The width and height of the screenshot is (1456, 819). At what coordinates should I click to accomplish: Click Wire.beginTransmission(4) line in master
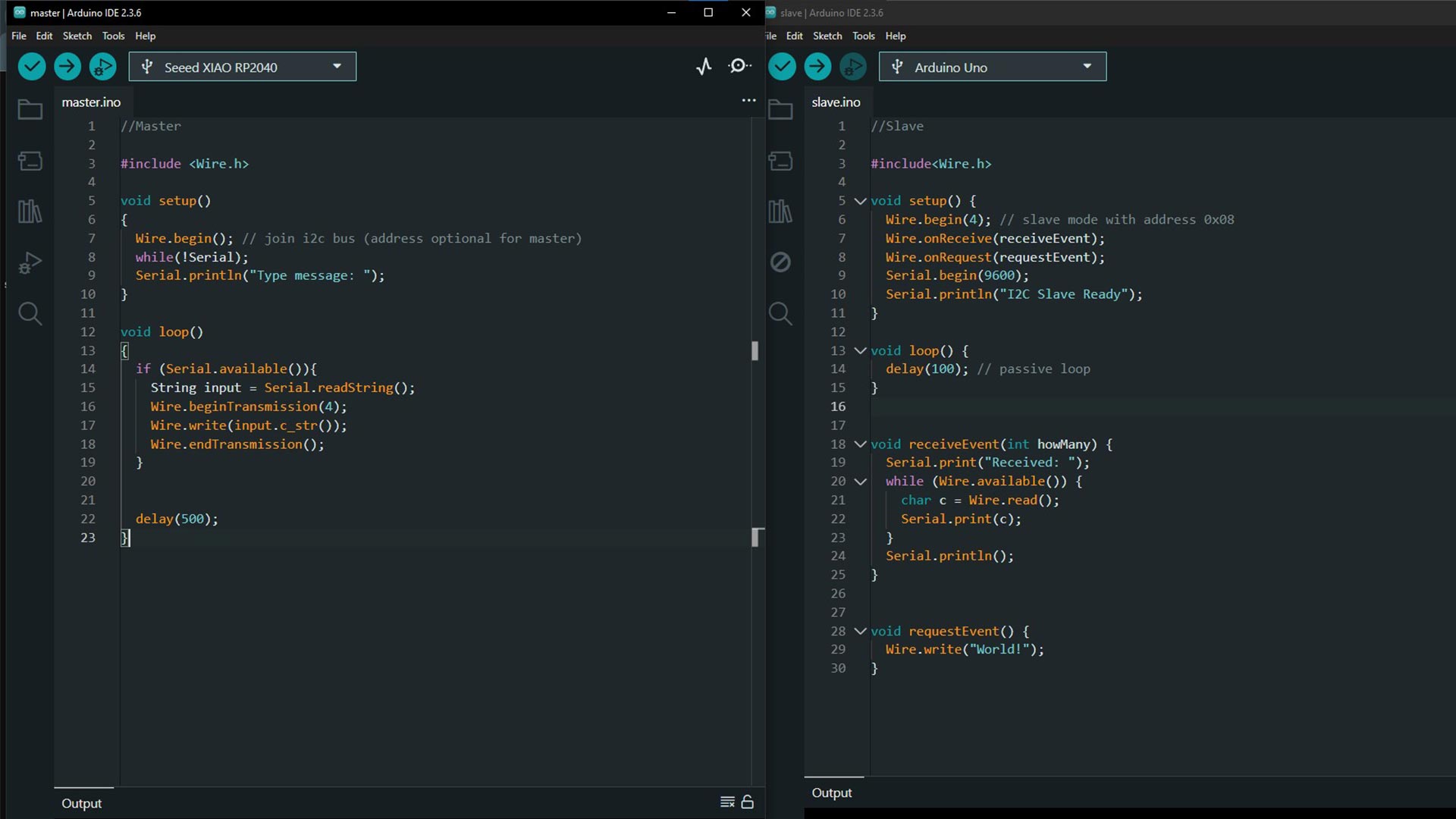[x=248, y=406]
